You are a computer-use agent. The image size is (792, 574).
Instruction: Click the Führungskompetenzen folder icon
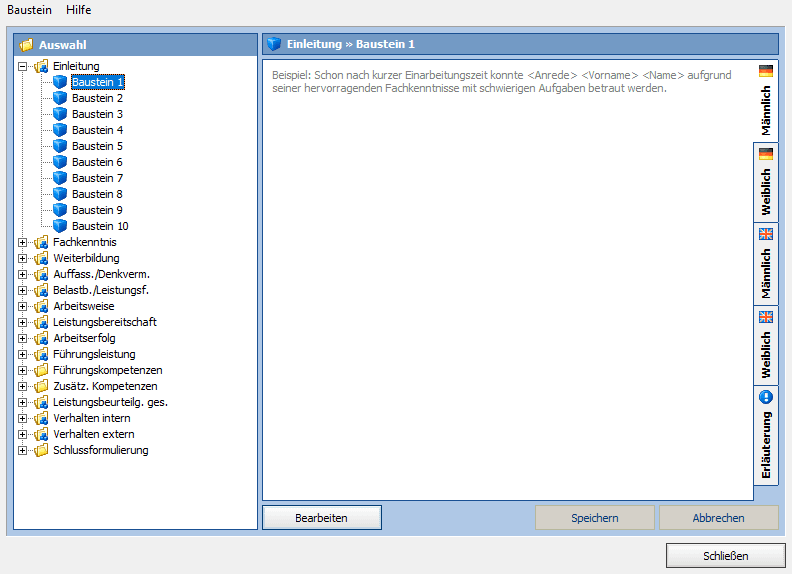(x=41, y=370)
